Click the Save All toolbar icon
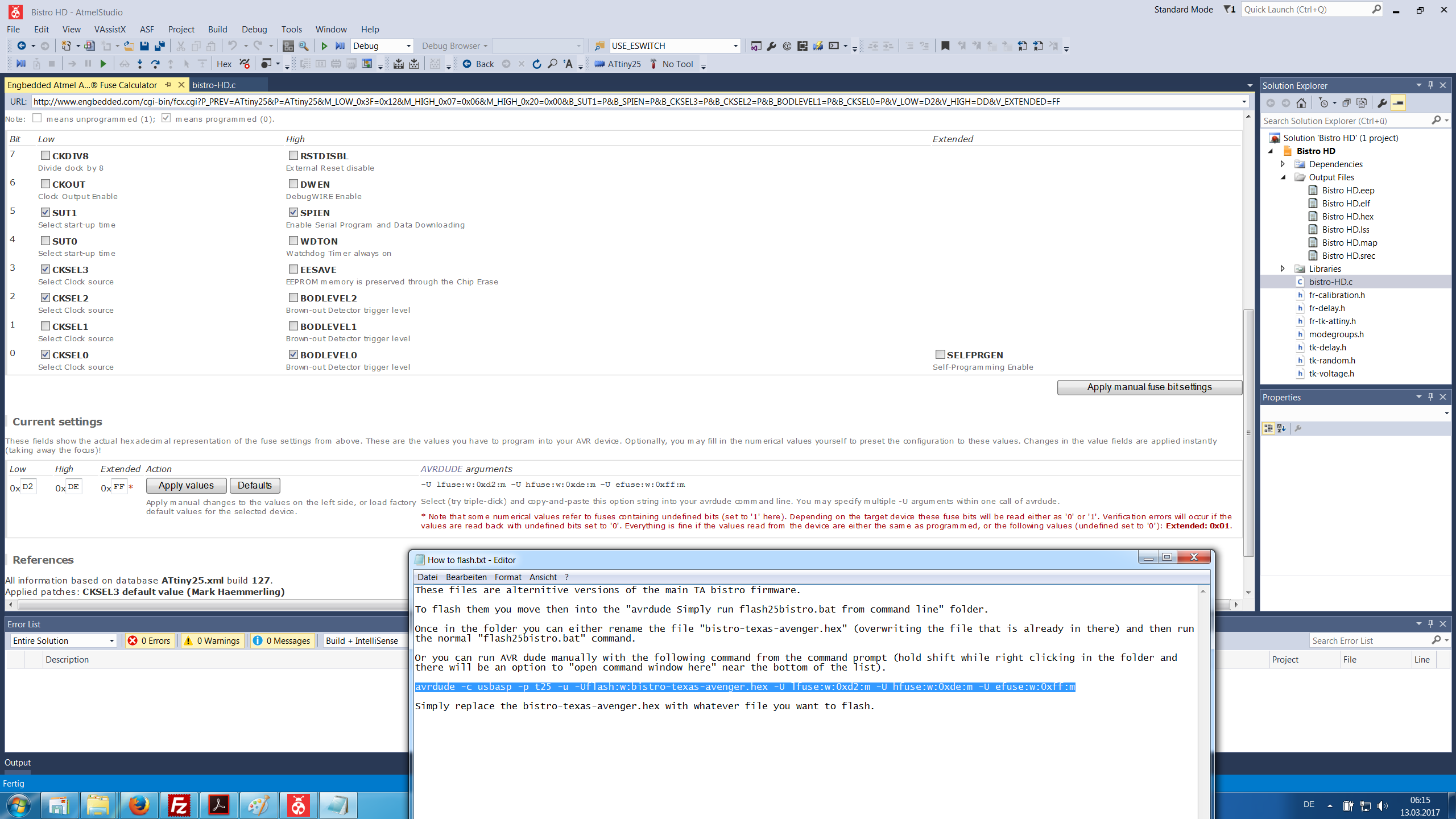The height and width of the screenshot is (819, 1456). [x=160, y=46]
